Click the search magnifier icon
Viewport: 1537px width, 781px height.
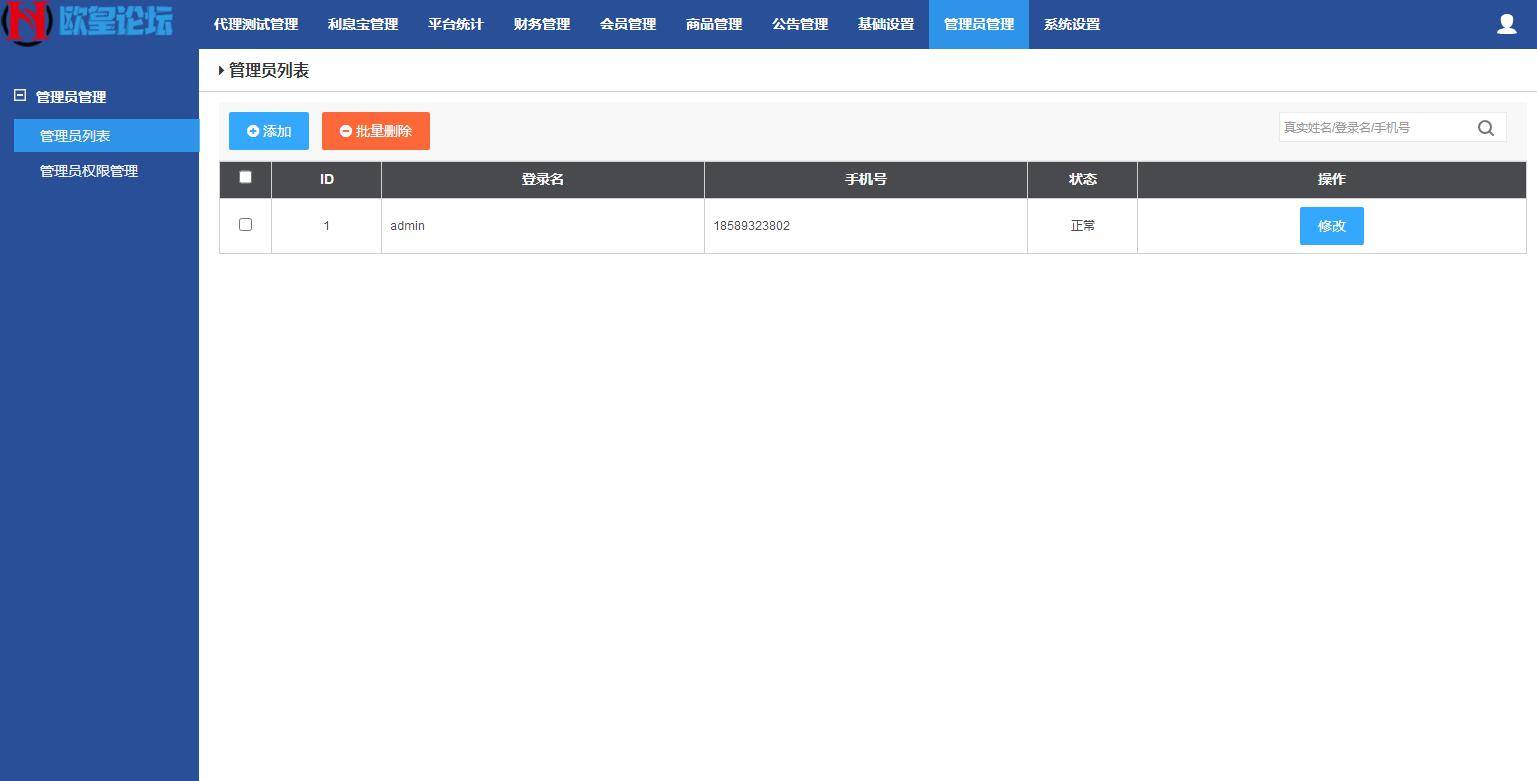tap(1486, 127)
